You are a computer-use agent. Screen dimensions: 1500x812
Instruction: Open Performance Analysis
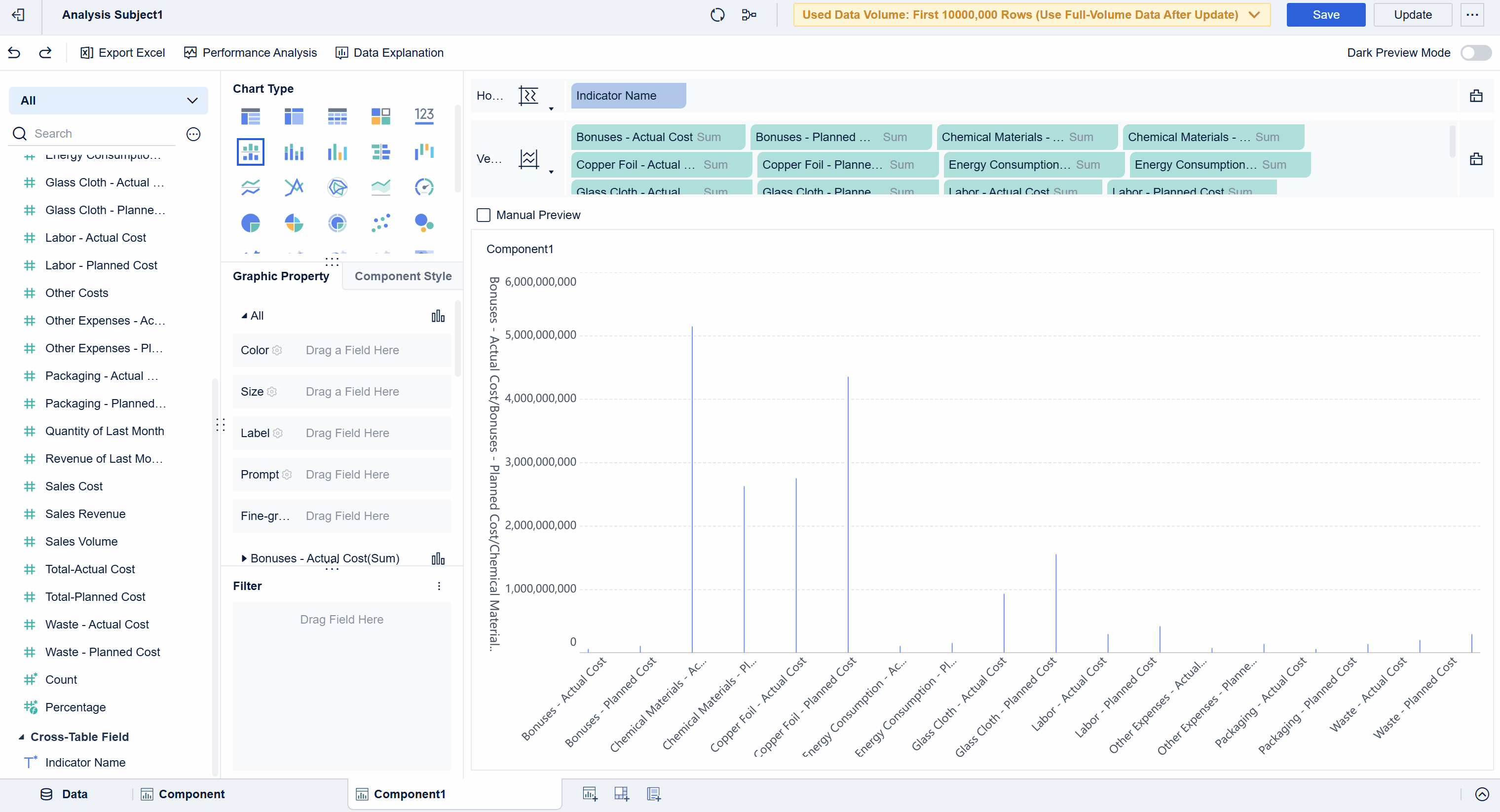pyautogui.click(x=250, y=52)
